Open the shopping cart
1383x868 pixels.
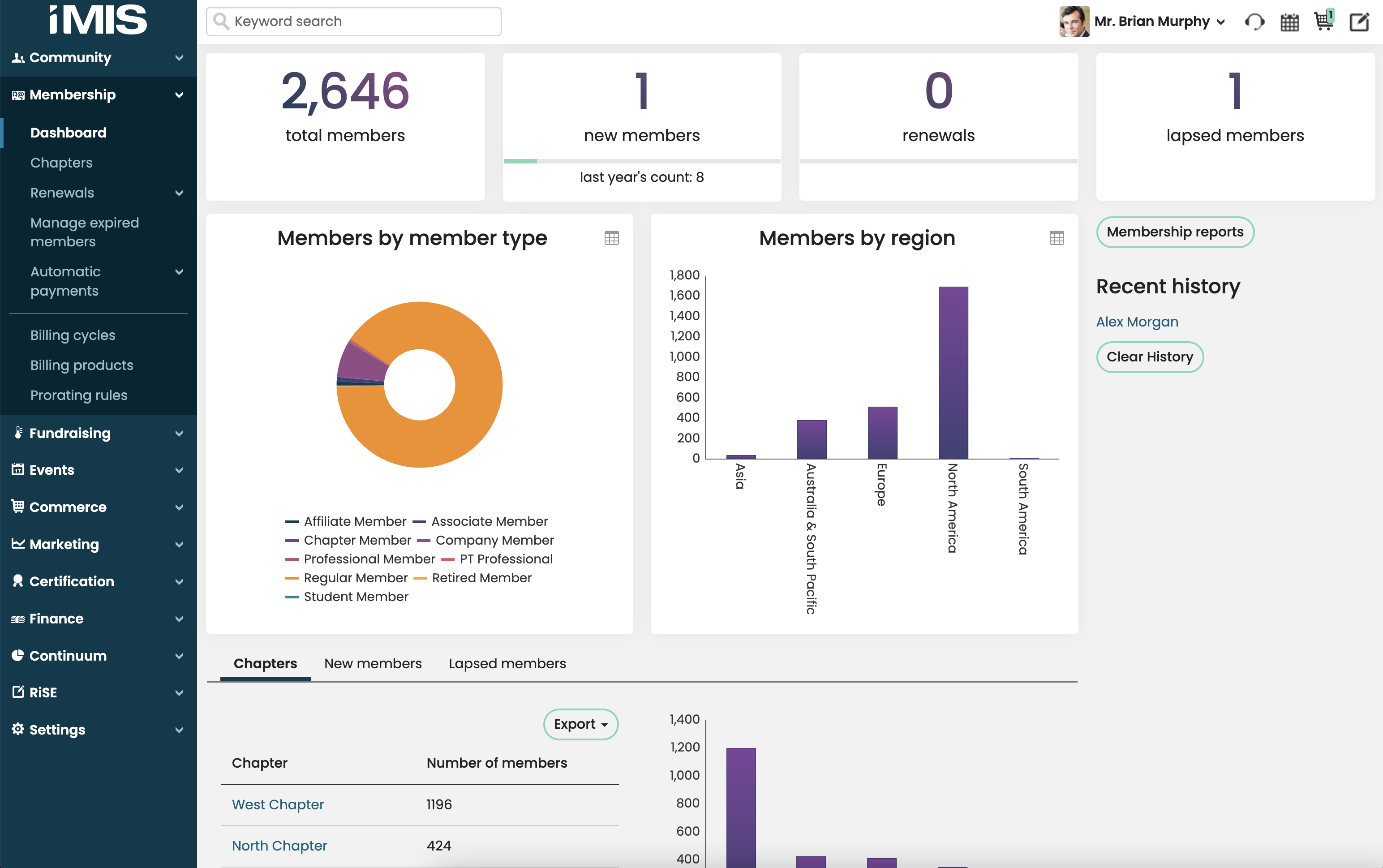[x=1323, y=21]
